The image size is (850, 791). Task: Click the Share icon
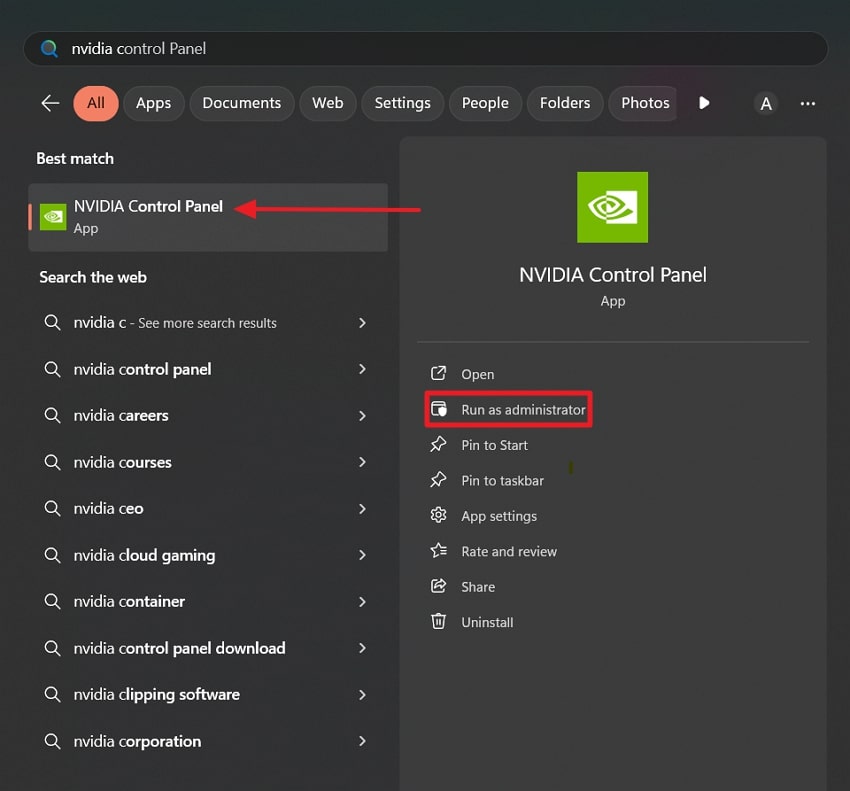click(x=438, y=586)
